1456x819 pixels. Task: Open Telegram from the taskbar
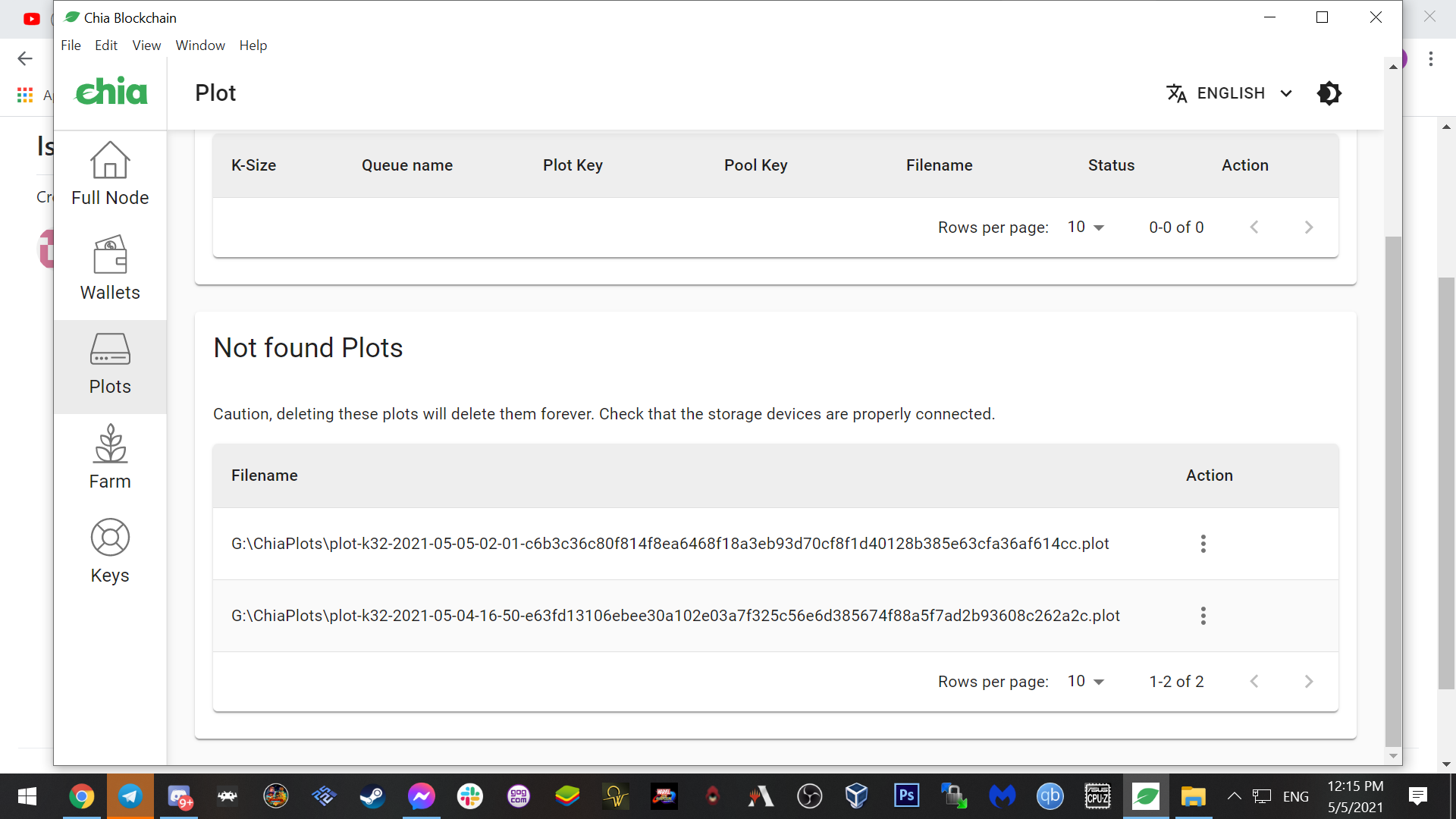tap(130, 796)
